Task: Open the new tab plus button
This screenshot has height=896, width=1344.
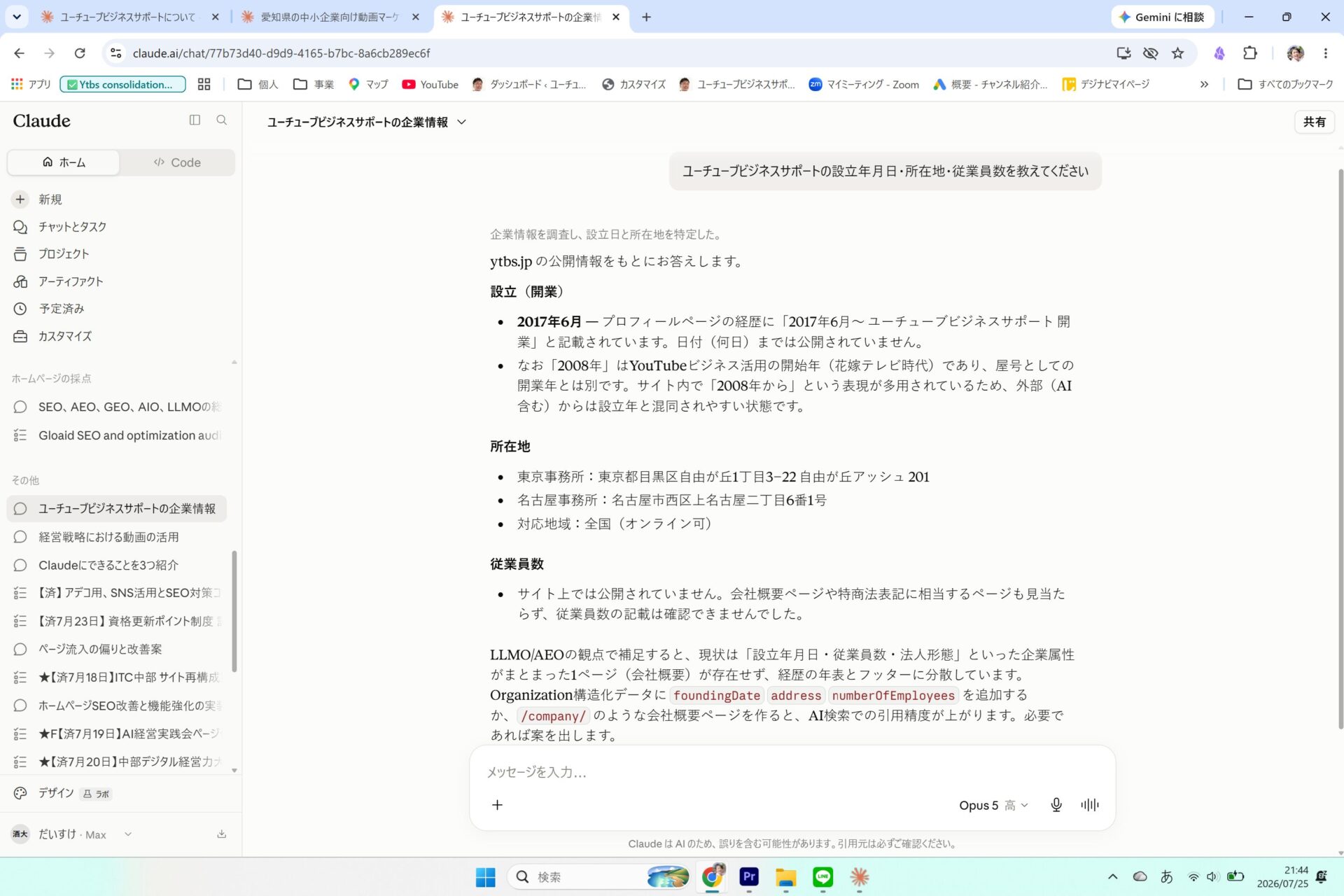Action: pos(646,17)
